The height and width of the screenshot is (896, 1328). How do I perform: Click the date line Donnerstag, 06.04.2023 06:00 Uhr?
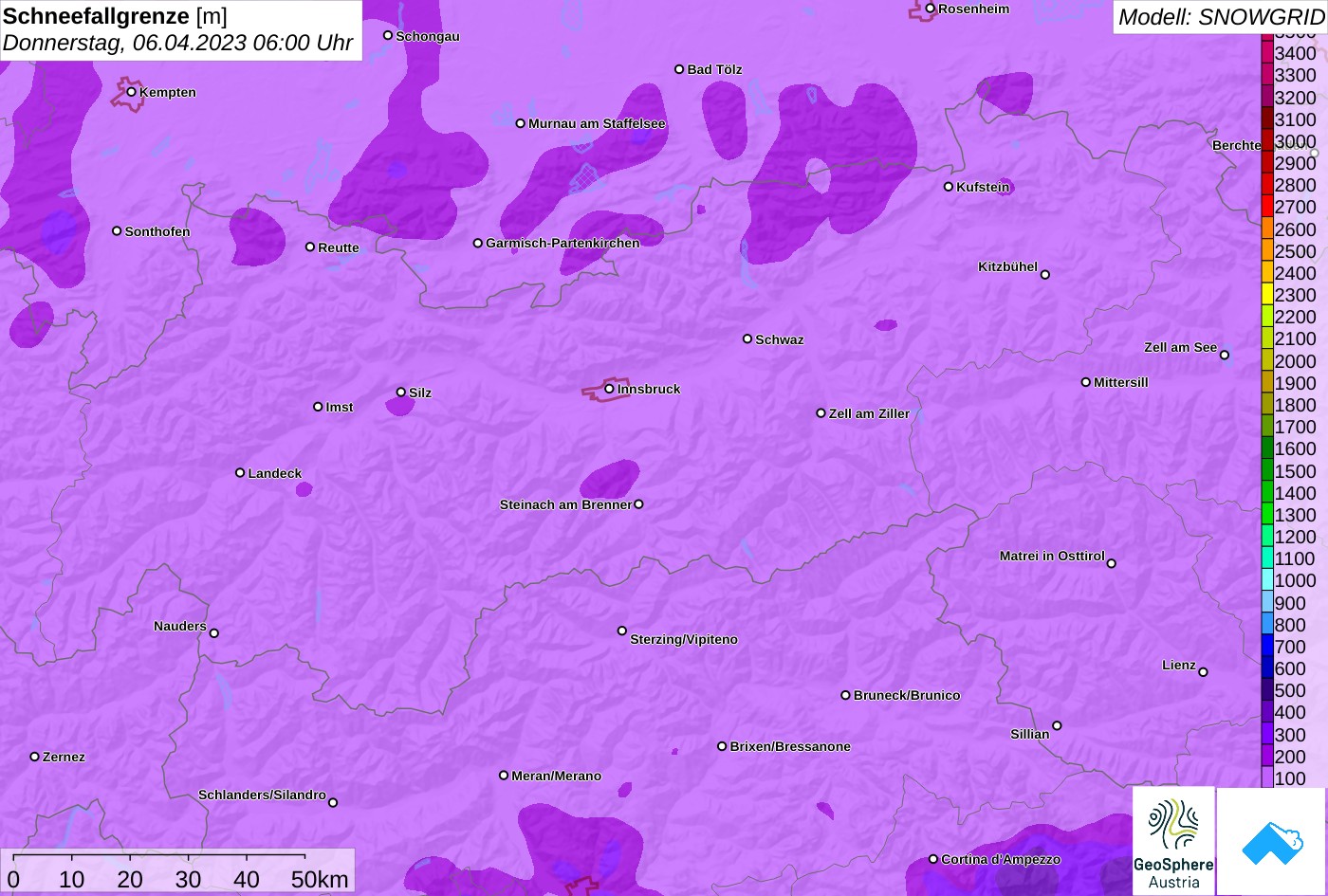click(x=178, y=43)
